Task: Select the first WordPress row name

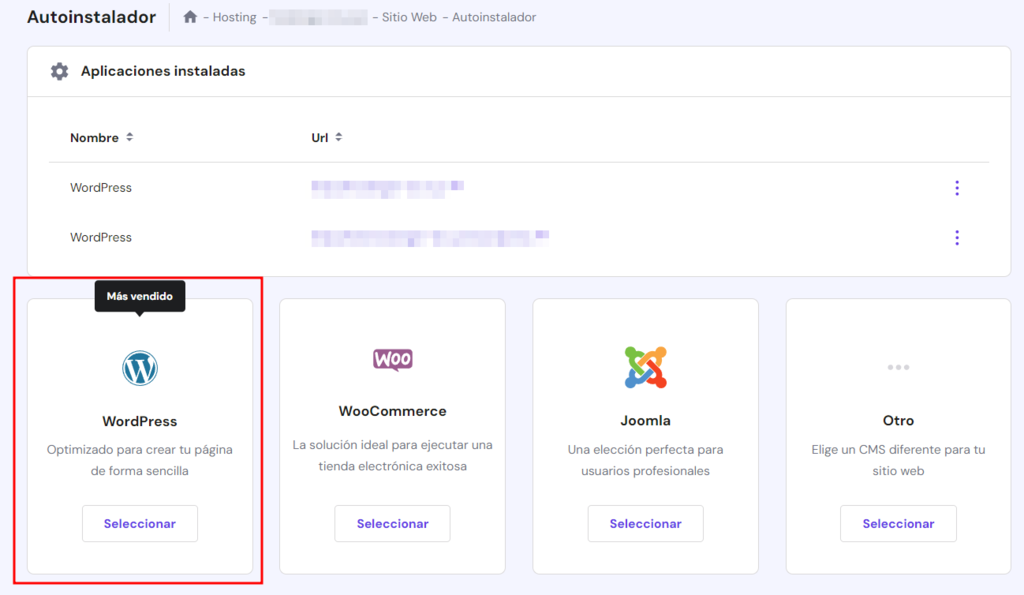Action: coord(100,187)
